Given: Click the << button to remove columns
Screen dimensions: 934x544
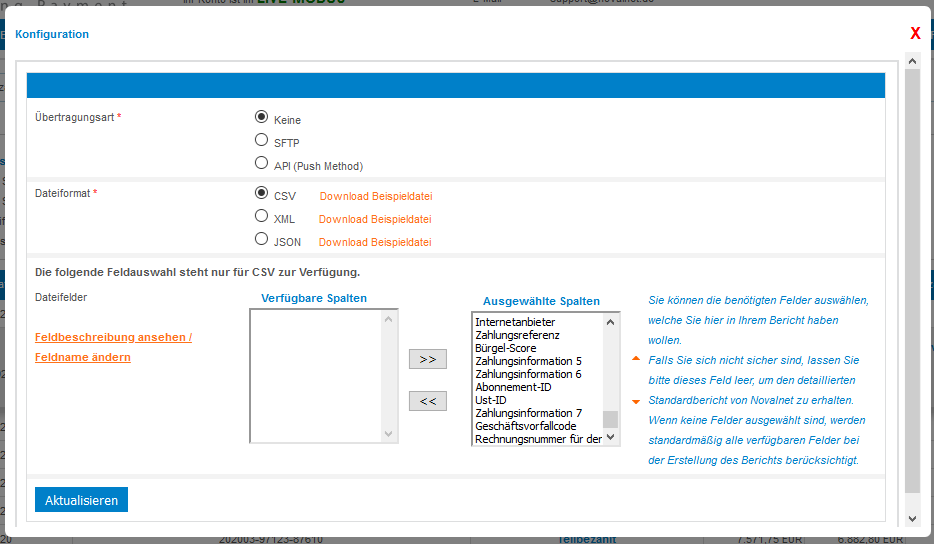Looking at the screenshot, I should pos(427,401).
